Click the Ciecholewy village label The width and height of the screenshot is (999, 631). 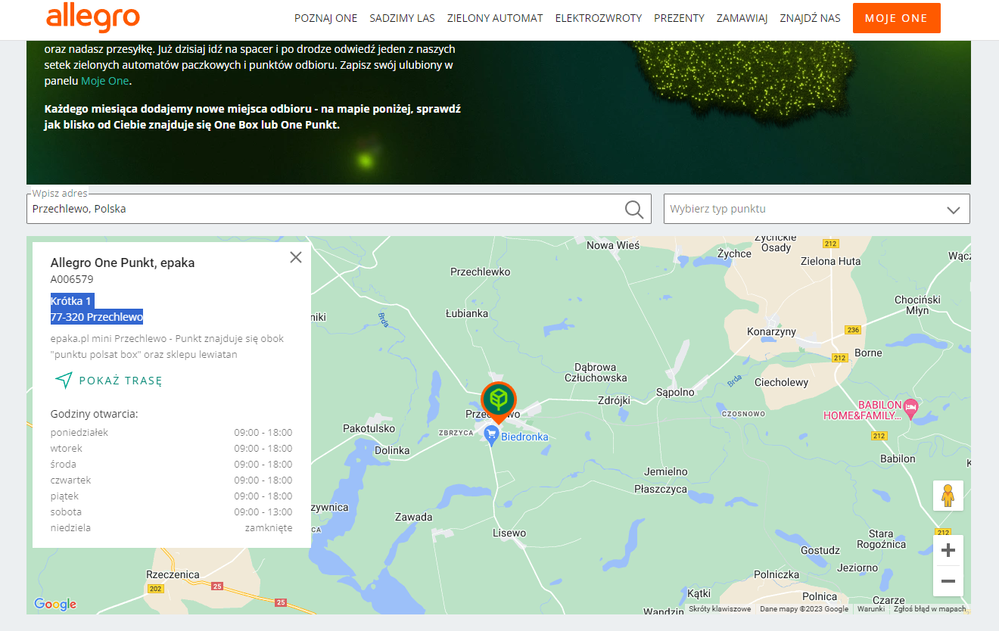pyautogui.click(x=781, y=382)
